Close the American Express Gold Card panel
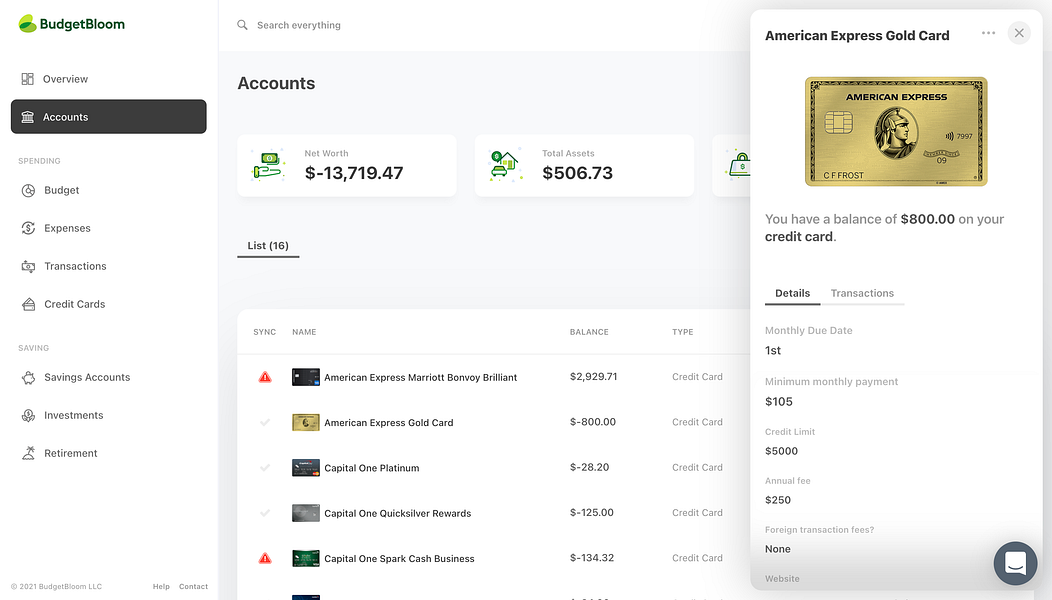The image size is (1052, 600). (1019, 33)
